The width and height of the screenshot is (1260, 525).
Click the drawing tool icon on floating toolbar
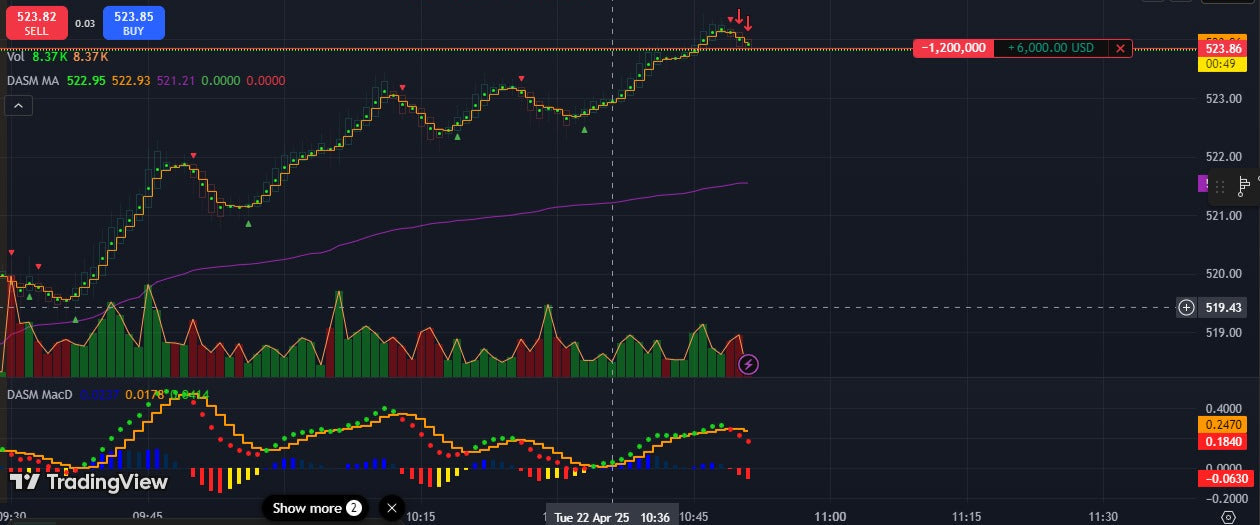click(x=1244, y=186)
